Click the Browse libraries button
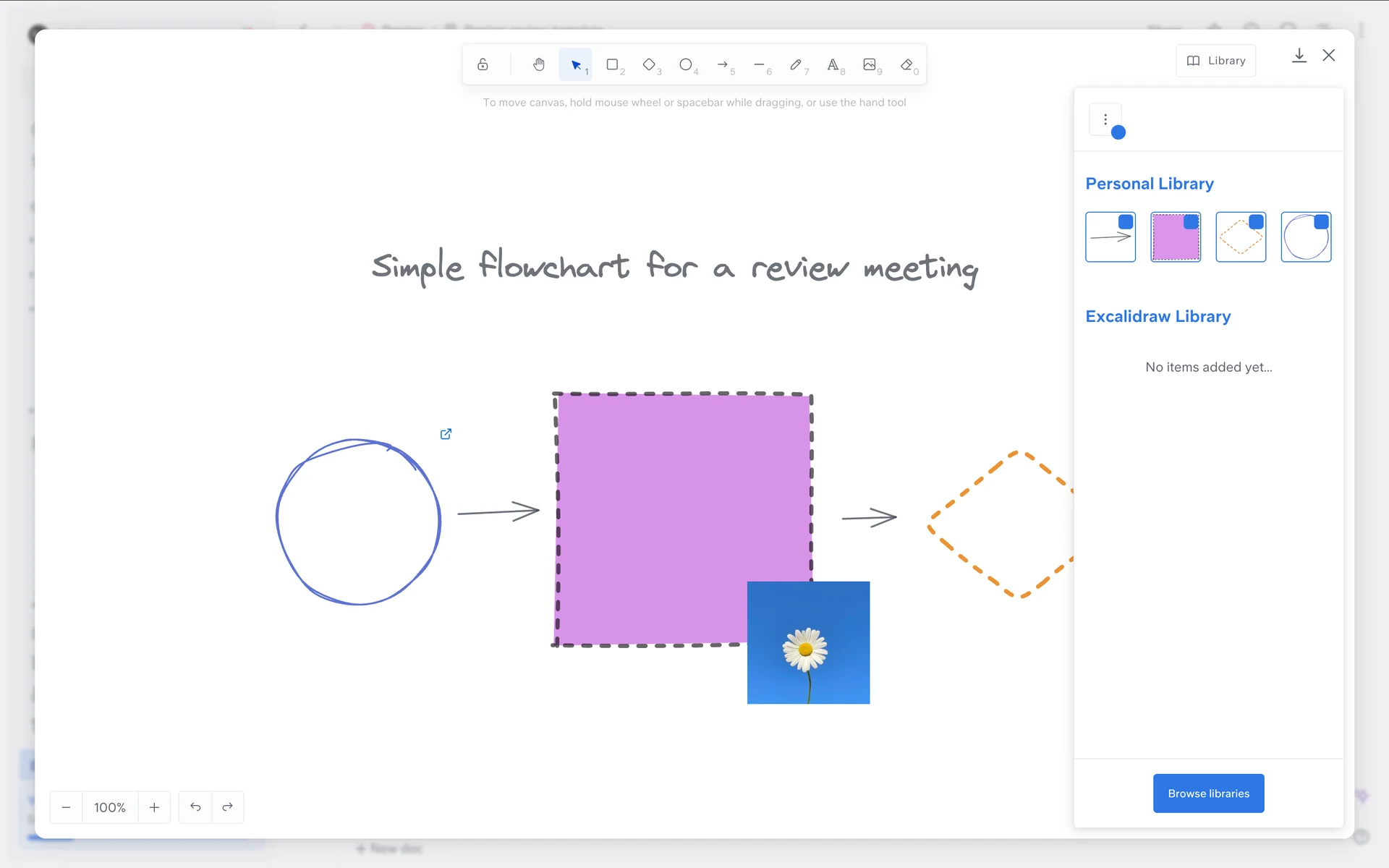Image resolution: width=1389 pixels, height=868 pixels. (1208, 793)
